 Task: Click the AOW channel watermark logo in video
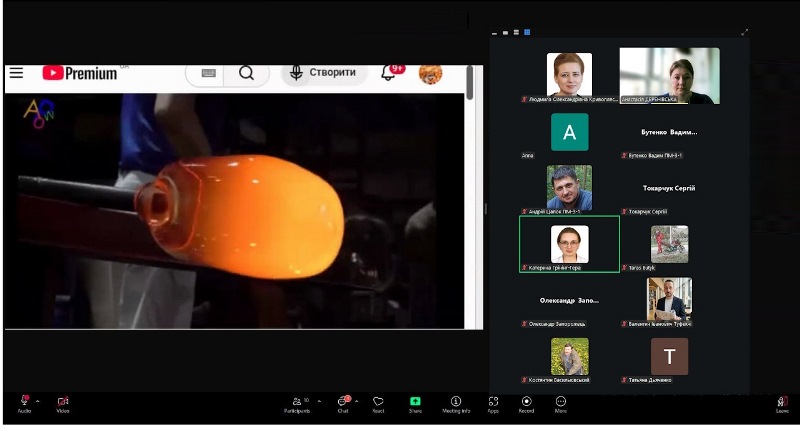[39, 113]
